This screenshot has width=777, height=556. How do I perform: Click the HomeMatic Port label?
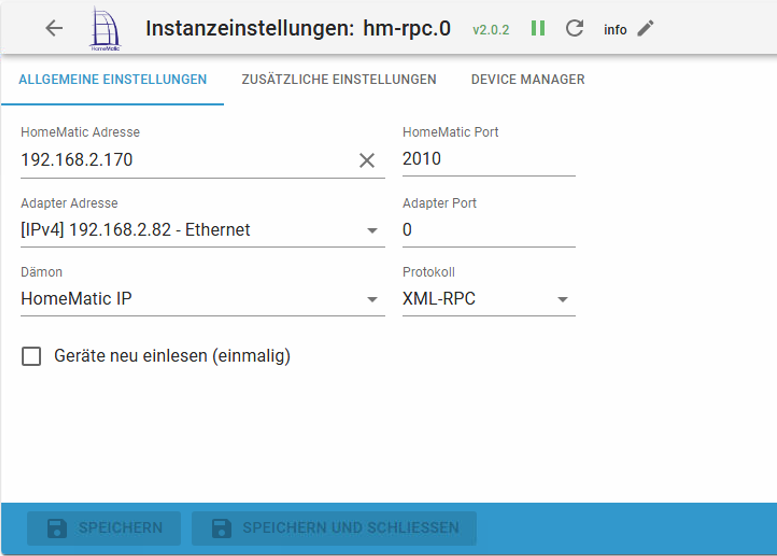pyautogui.click(x=450, y=132)
